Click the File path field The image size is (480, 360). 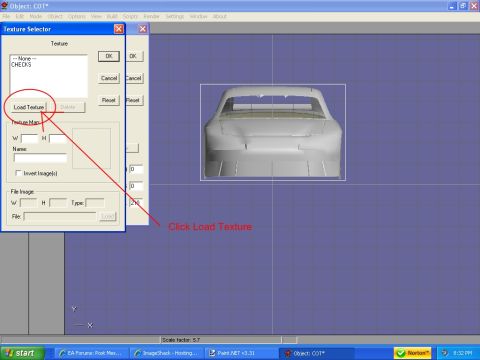click(60, 216)
